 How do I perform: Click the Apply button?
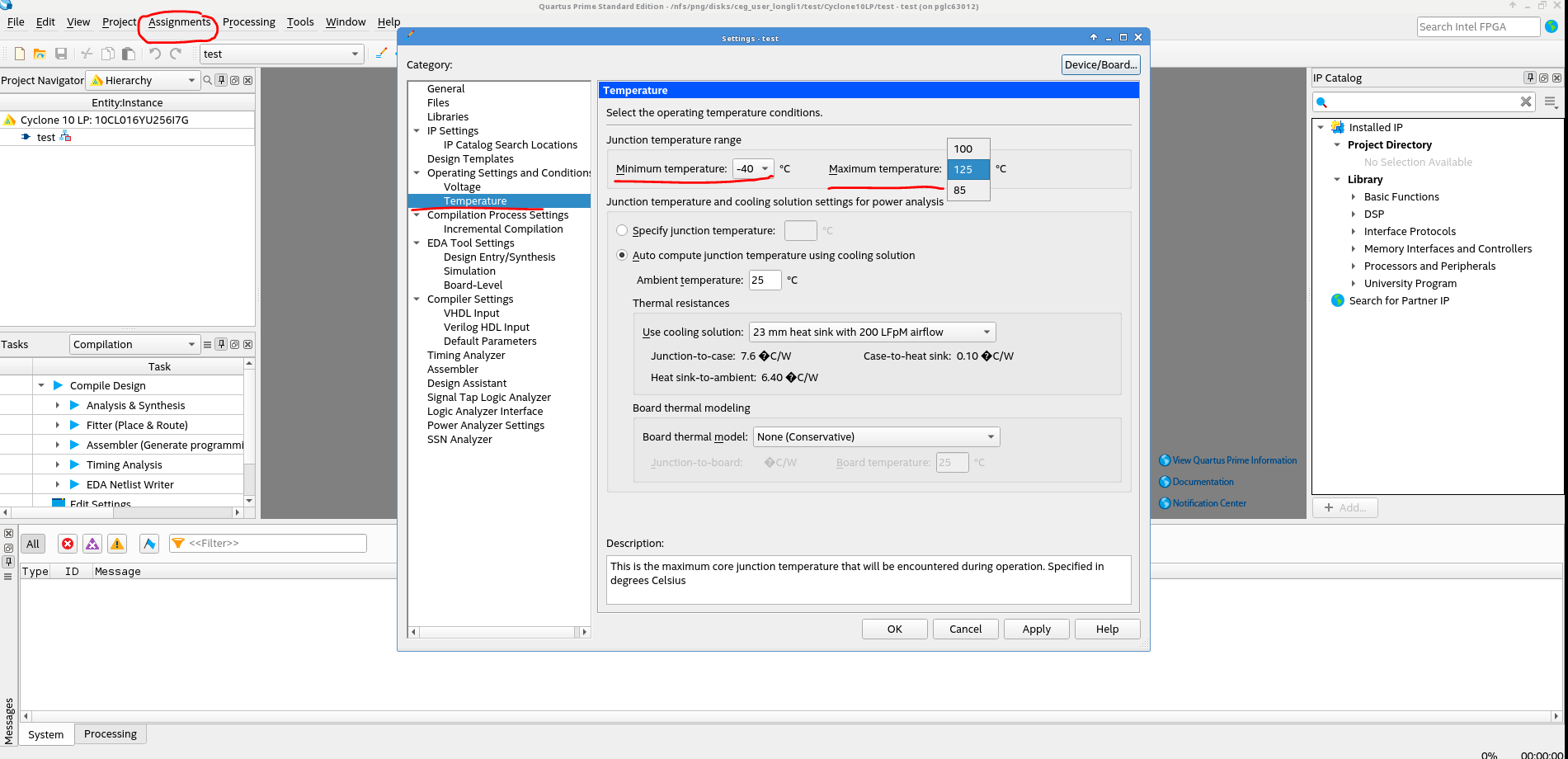pyautogui.click(x=1036, y=629)
